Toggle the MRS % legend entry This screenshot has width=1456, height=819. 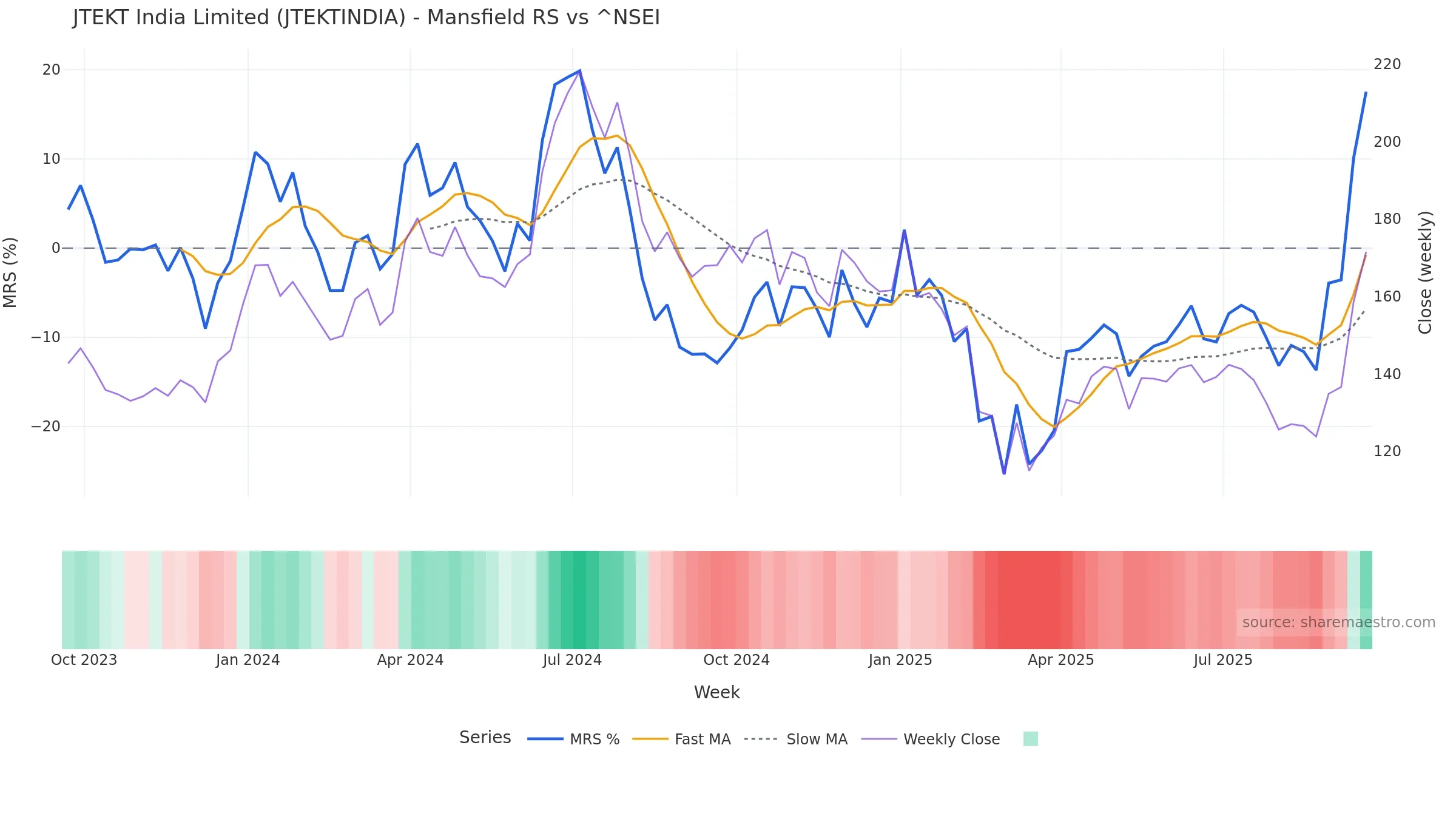click(x=573, y=739)
